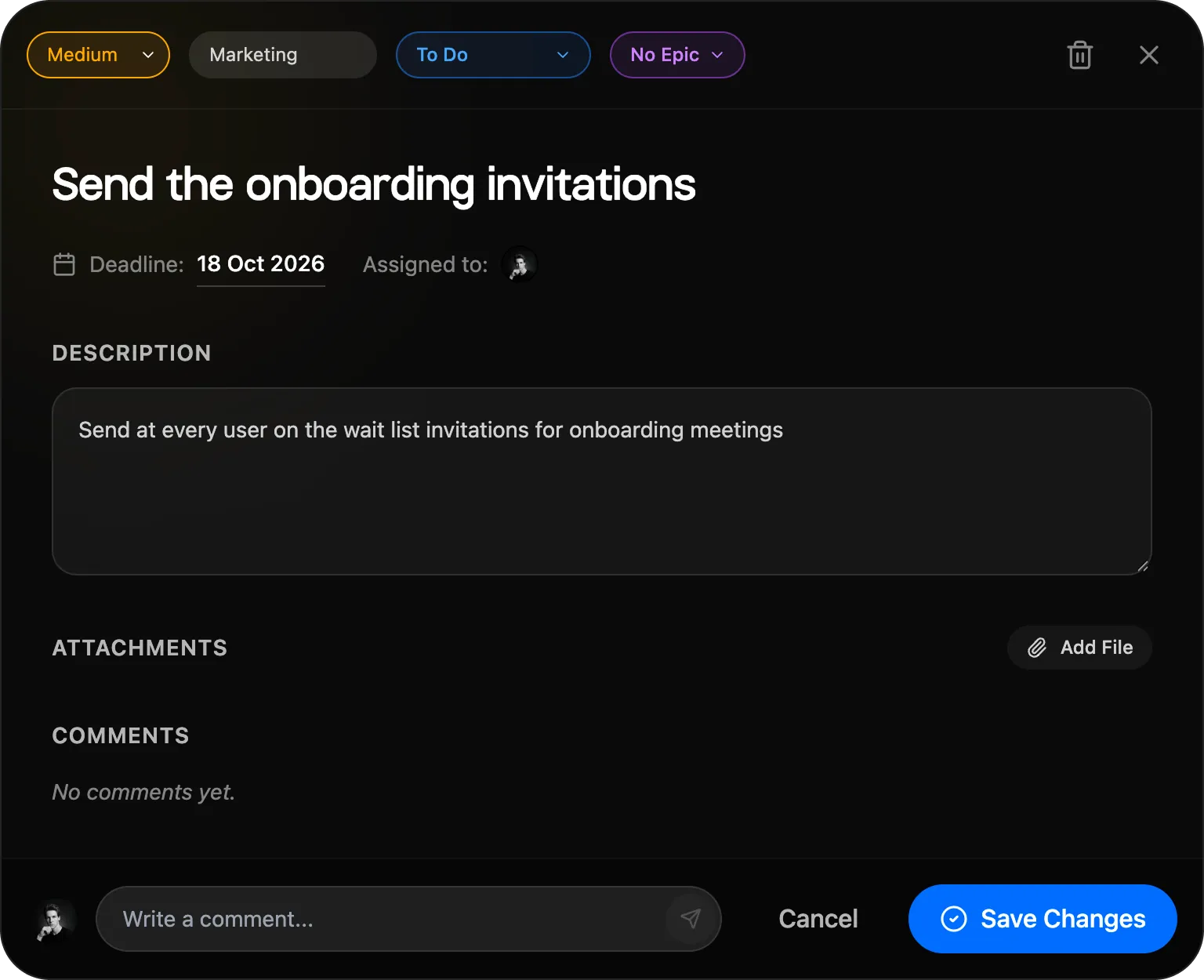
Task: Expand the To Do status dropdown
Action: click(493, 55)
